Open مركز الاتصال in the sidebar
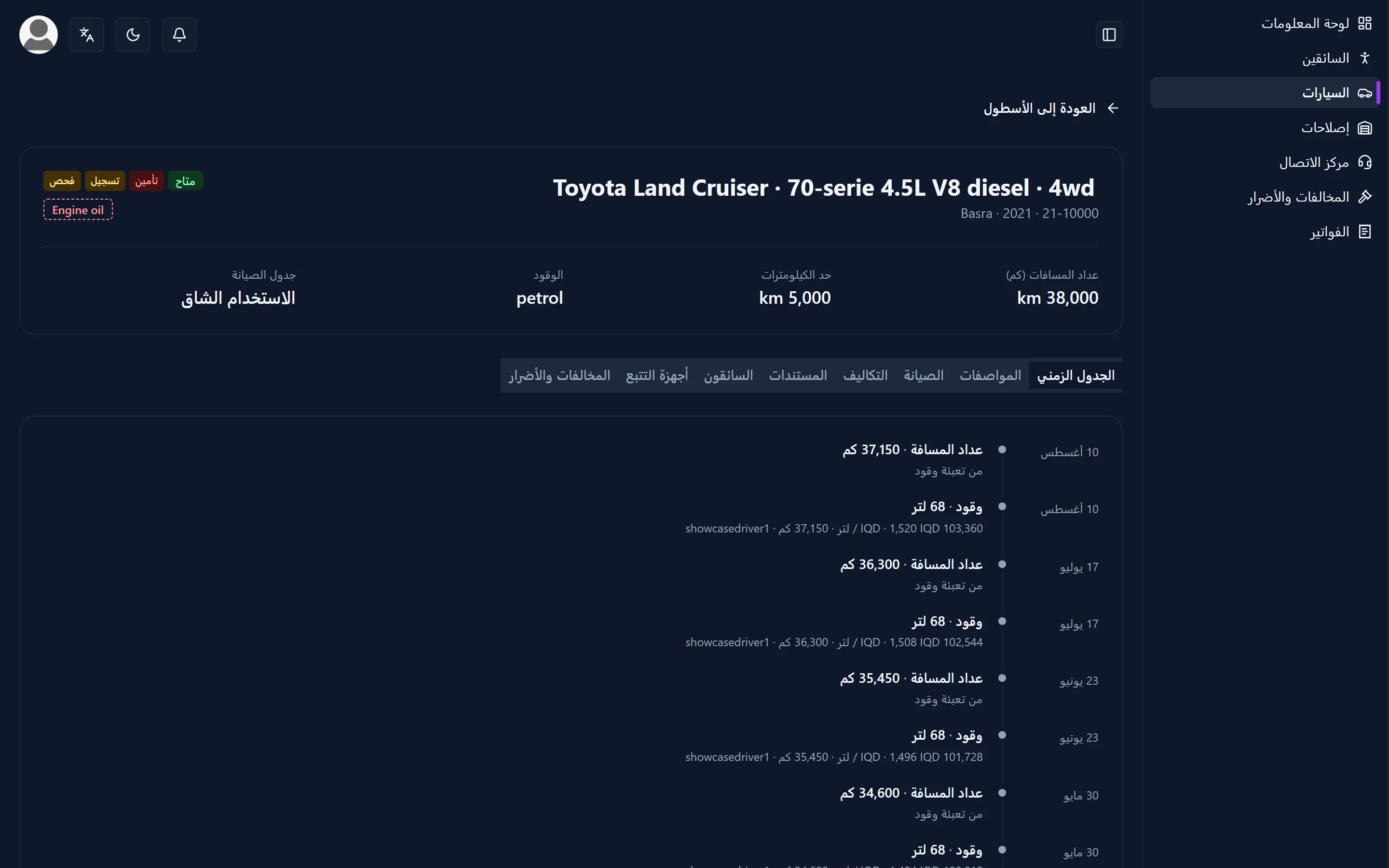Image resolution: width=1389 pixels, height=868 pixels. pos(1265,162)
